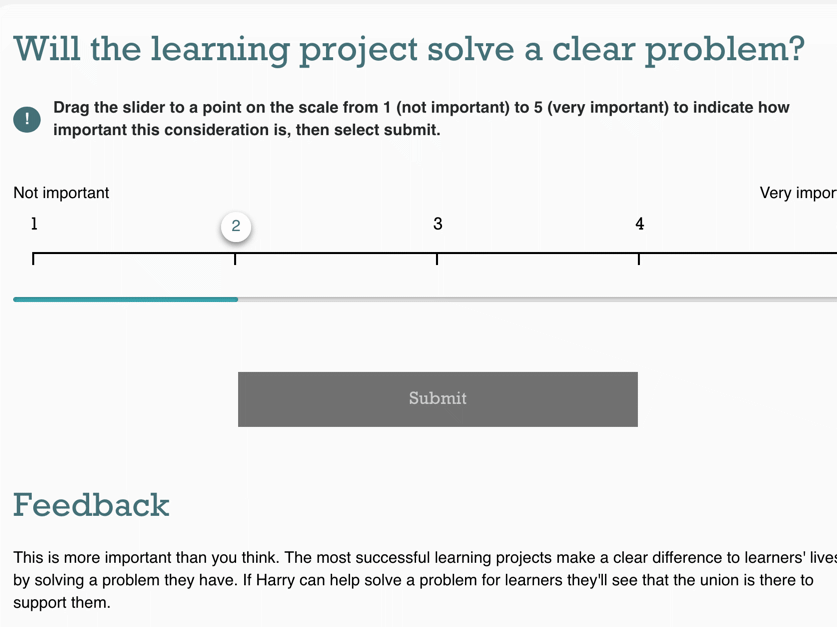The width and height of the screenshot is (837, 629).
Task: Grab the slider handle showing 2
Action: (x=236, y=226)
